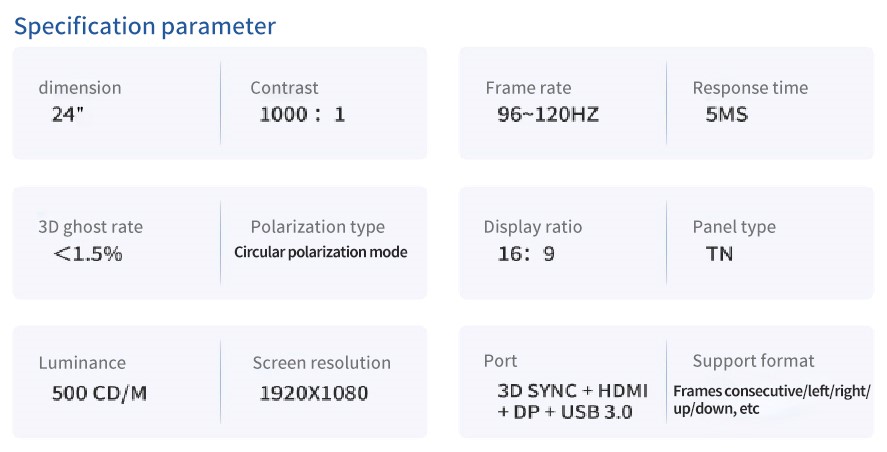
Task: Select the 500 CD/M luminance value
Action: pyautogui.click(x=99, y=393)
